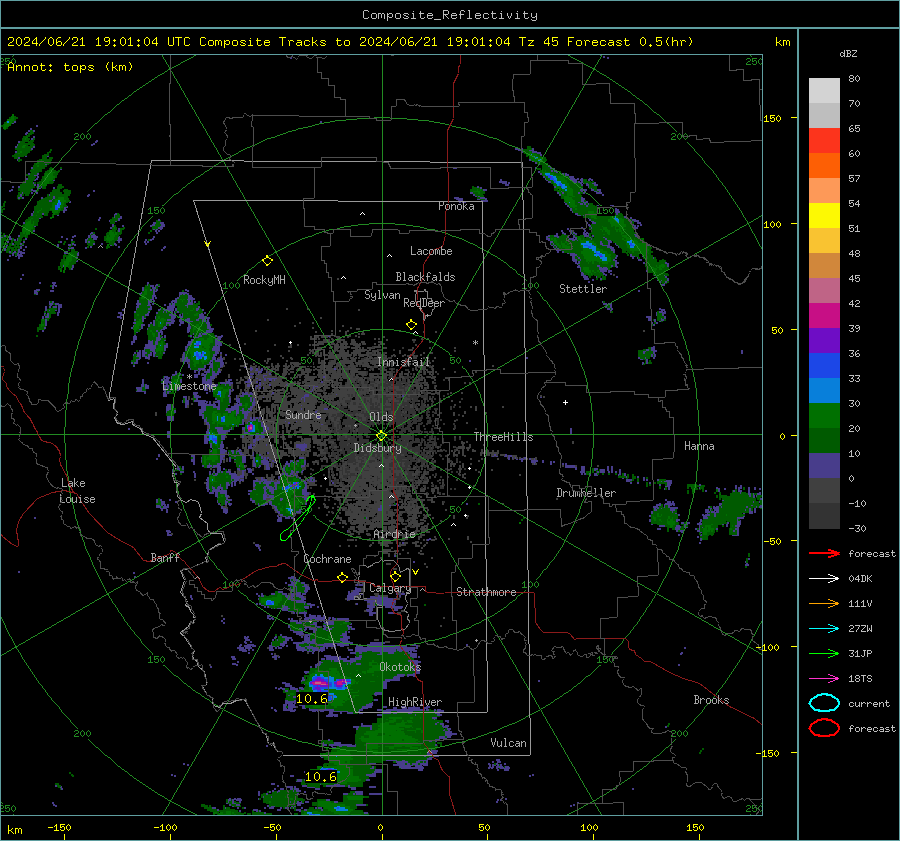Click the blue swatch between 36 and 33 dBZ
Viewport: 900px width, 841px height.
824,365
